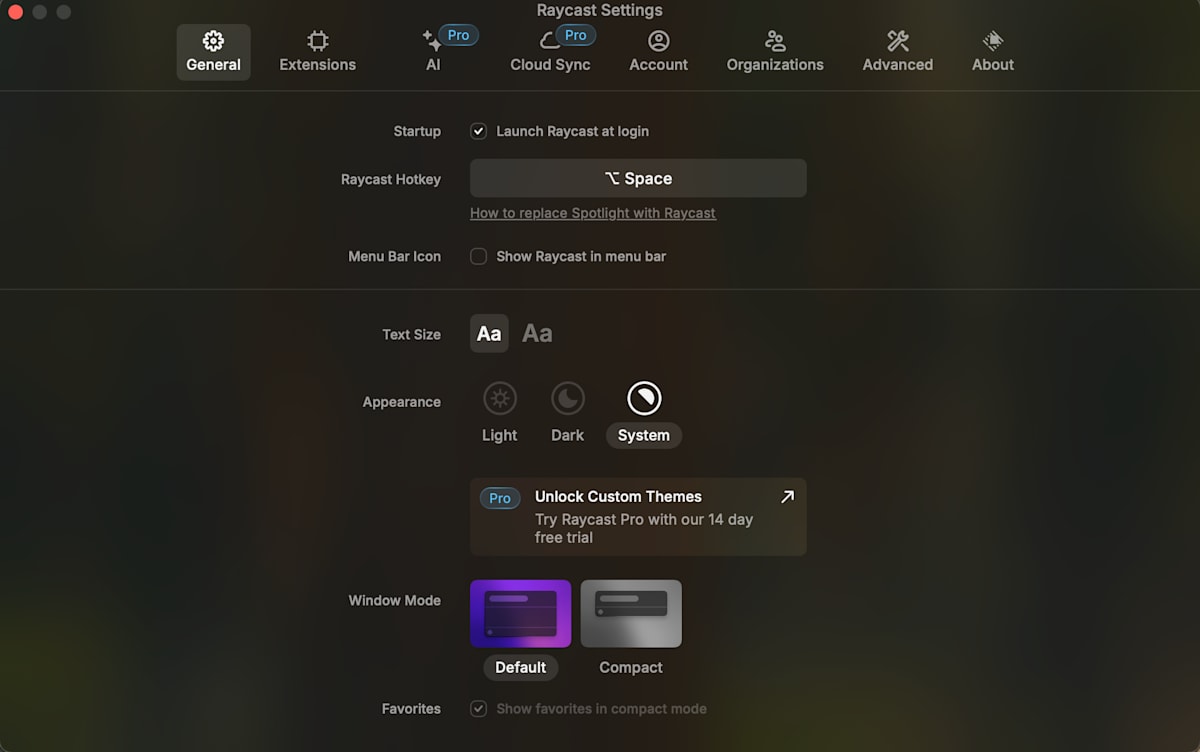Switch to the About tab label
The width and height of the screenshot is (1200, 752).
993,65
